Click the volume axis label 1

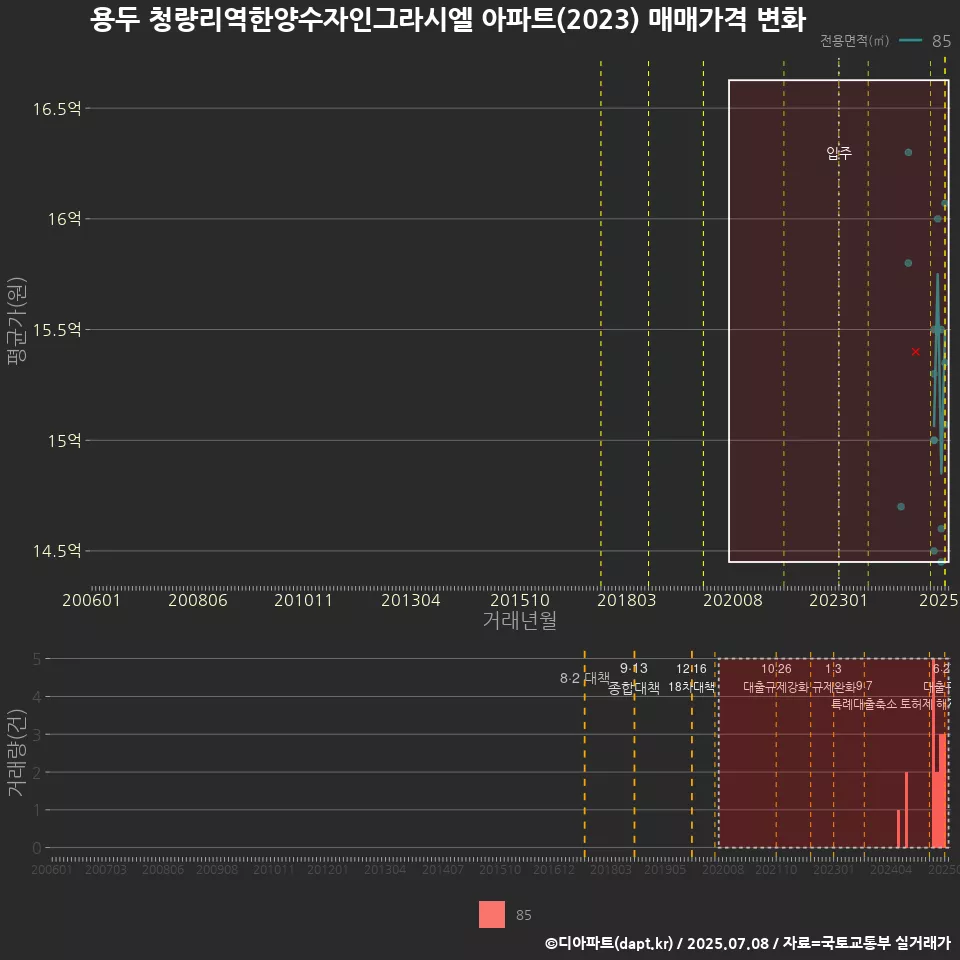[37, 810]
